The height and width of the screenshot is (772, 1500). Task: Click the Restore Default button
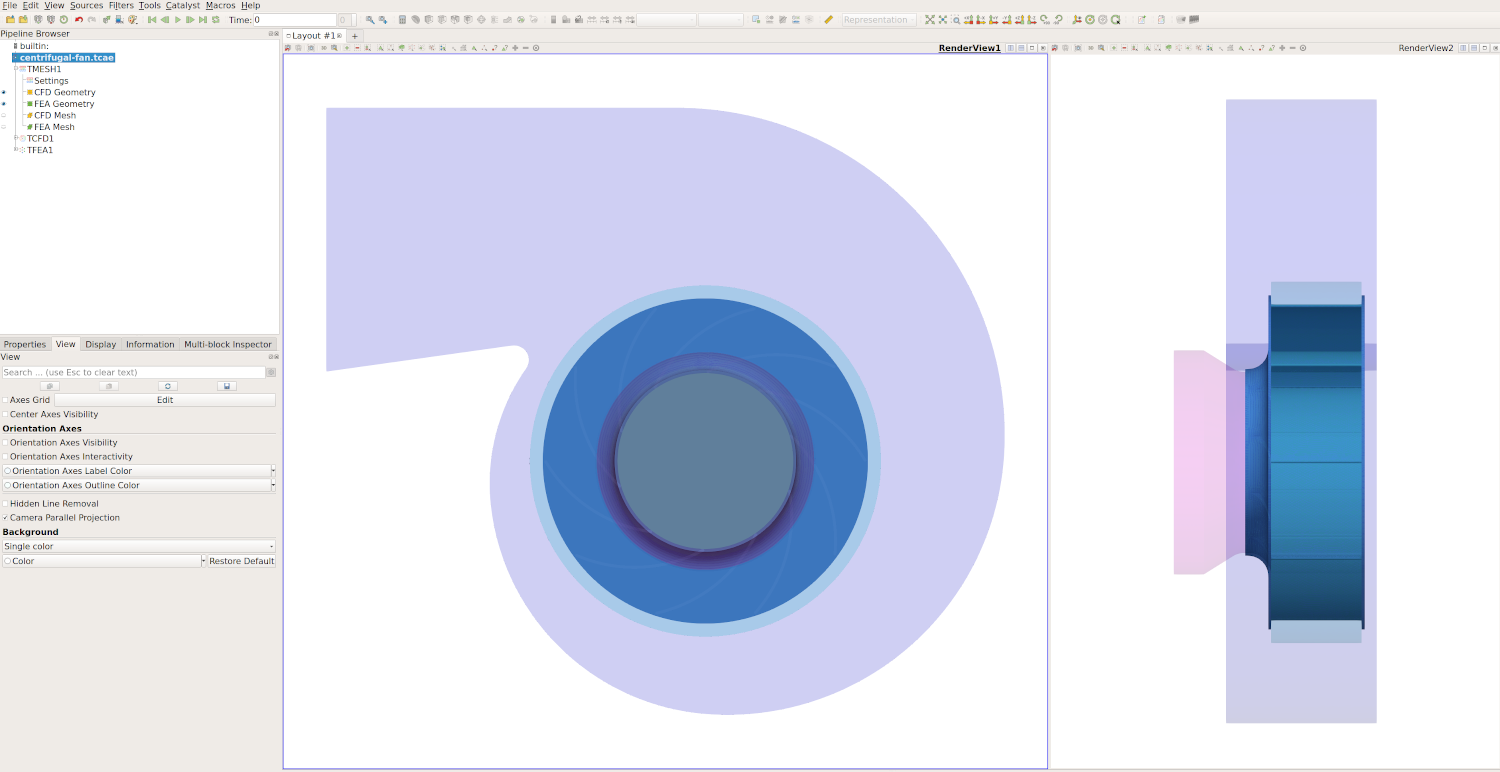click(241, 561)
